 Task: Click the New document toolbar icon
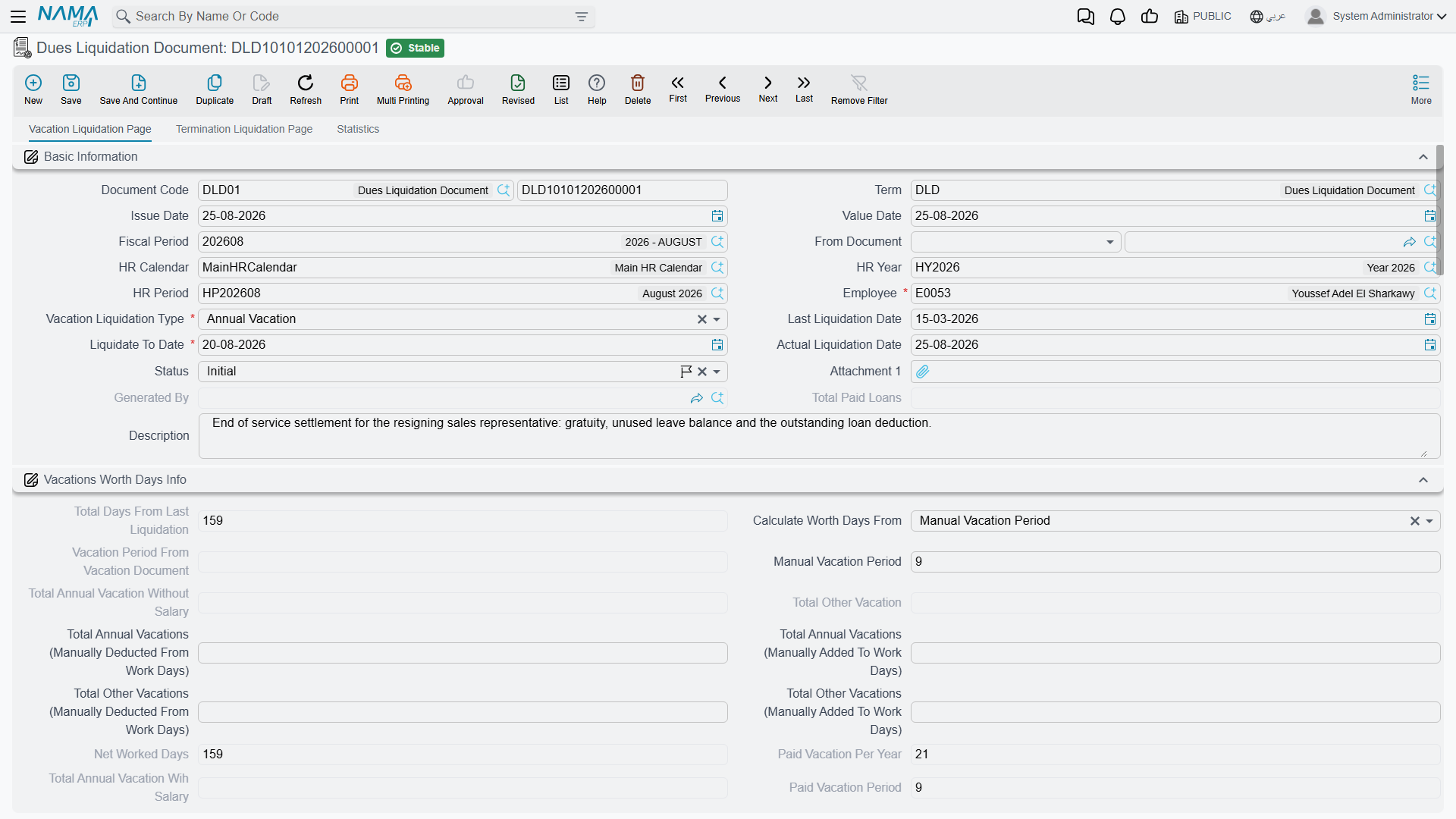point(33,89)
